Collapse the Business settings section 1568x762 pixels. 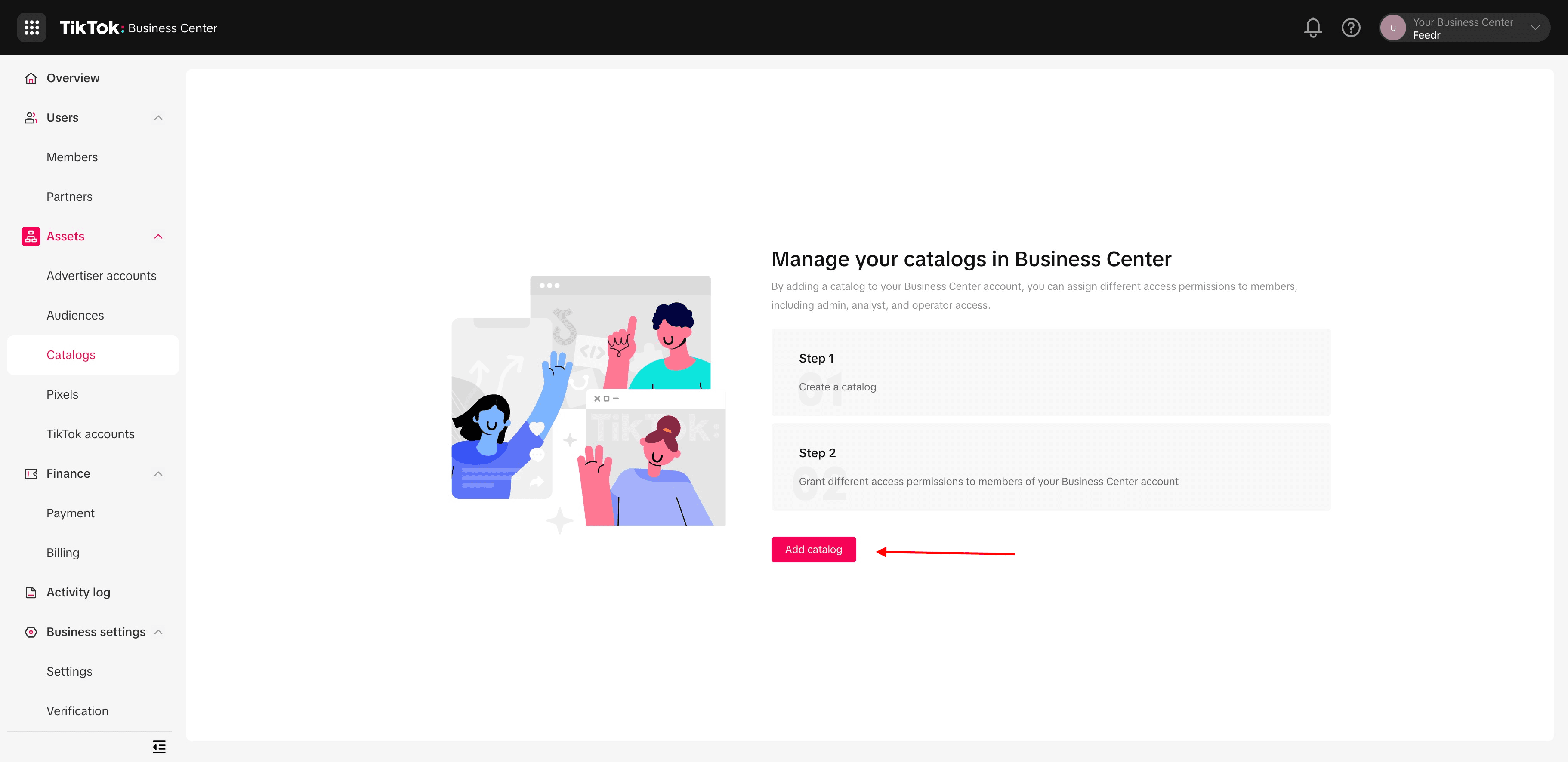[x=158, y=632]
